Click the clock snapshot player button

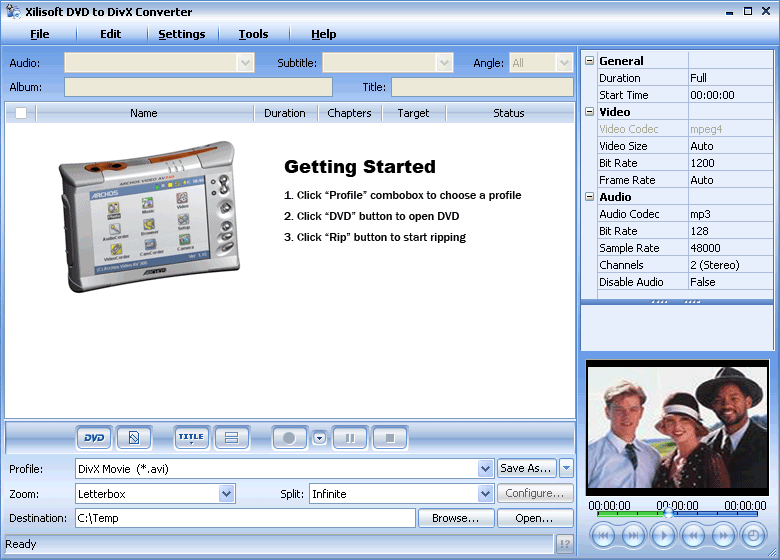pos(754,536)
